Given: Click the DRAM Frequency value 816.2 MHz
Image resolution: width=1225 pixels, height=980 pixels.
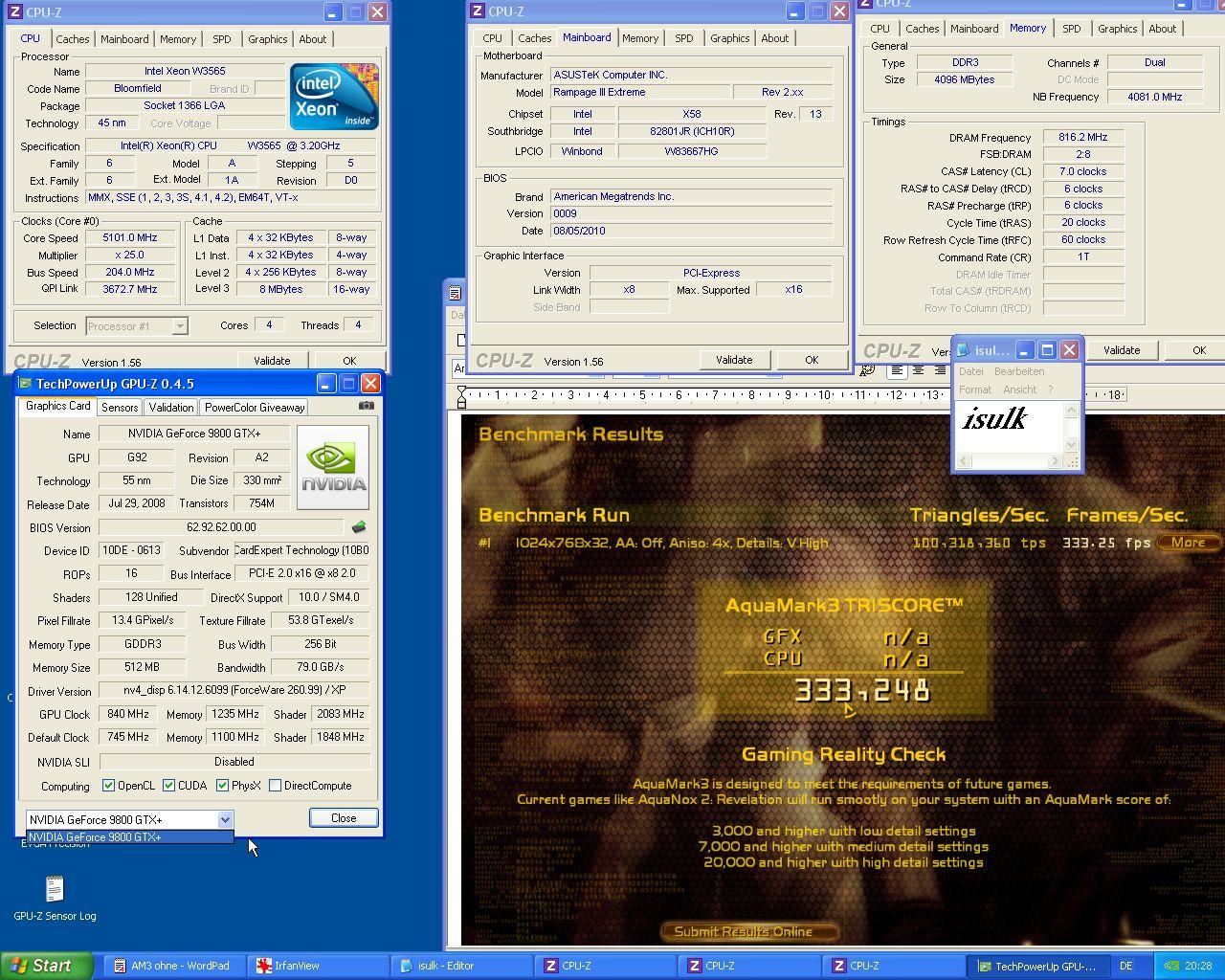Looking at the screenshot, I should [1082, 138].
